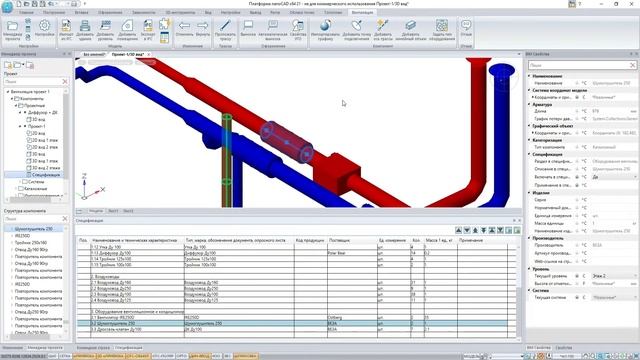Clear the BIM Свойства search field
640x360 pixels.
click(632, 65)
